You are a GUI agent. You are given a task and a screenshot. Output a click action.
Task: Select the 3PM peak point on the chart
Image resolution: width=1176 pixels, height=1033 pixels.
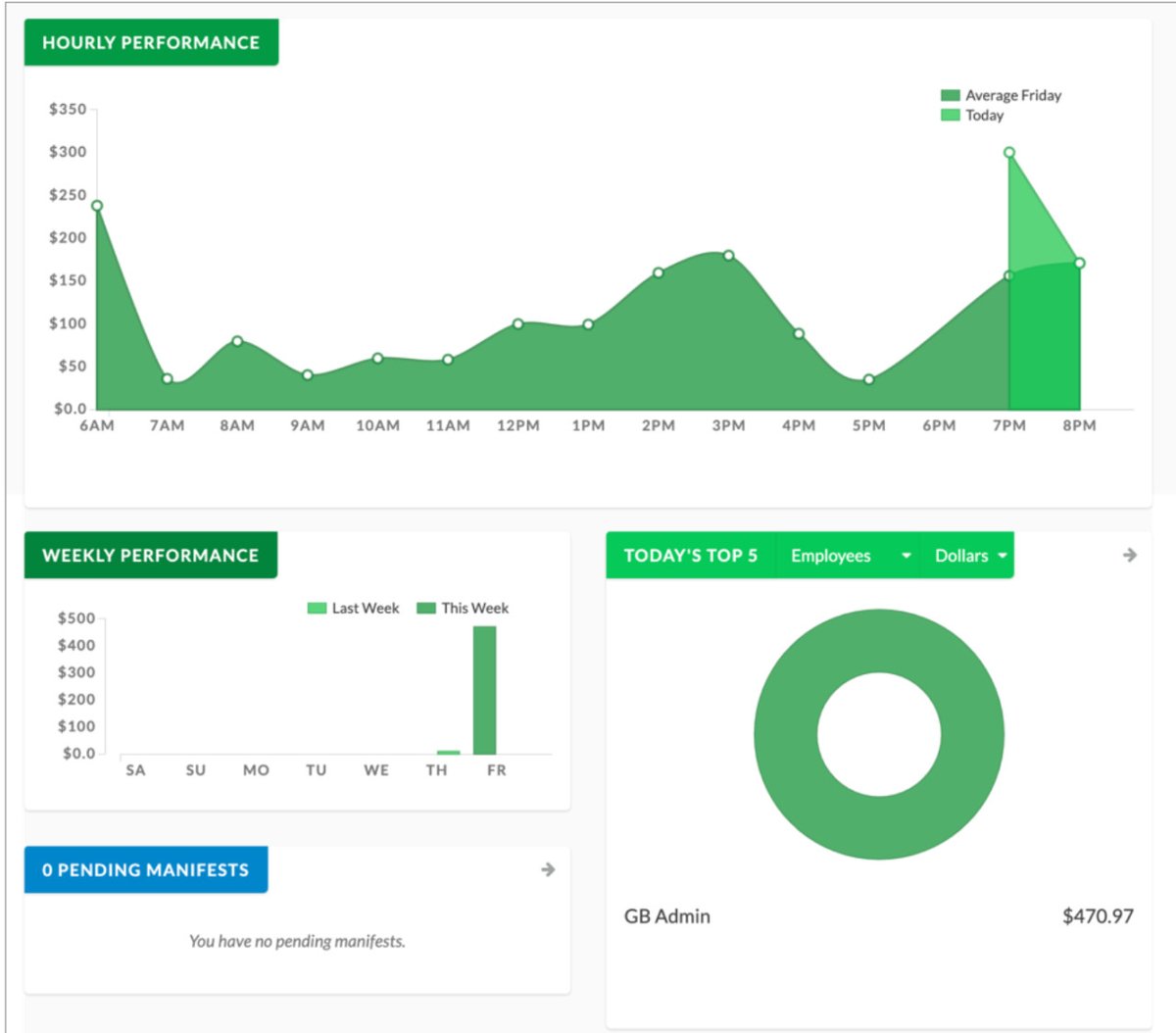(729, 255)
